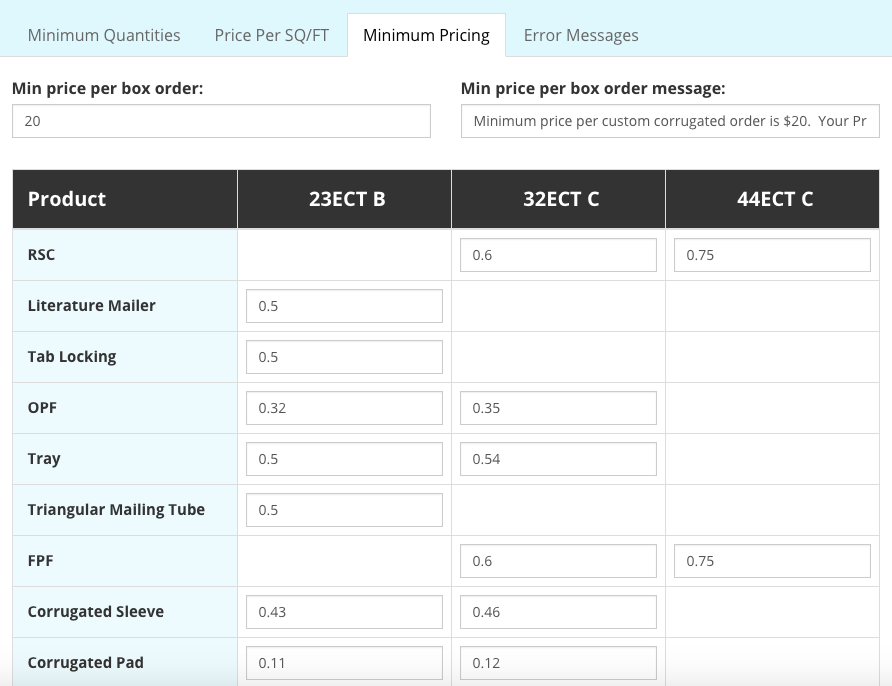Select the Minimum Pricing tab
Image resolution: width=892 pixels, height=686 pixels.
[426, 35]
